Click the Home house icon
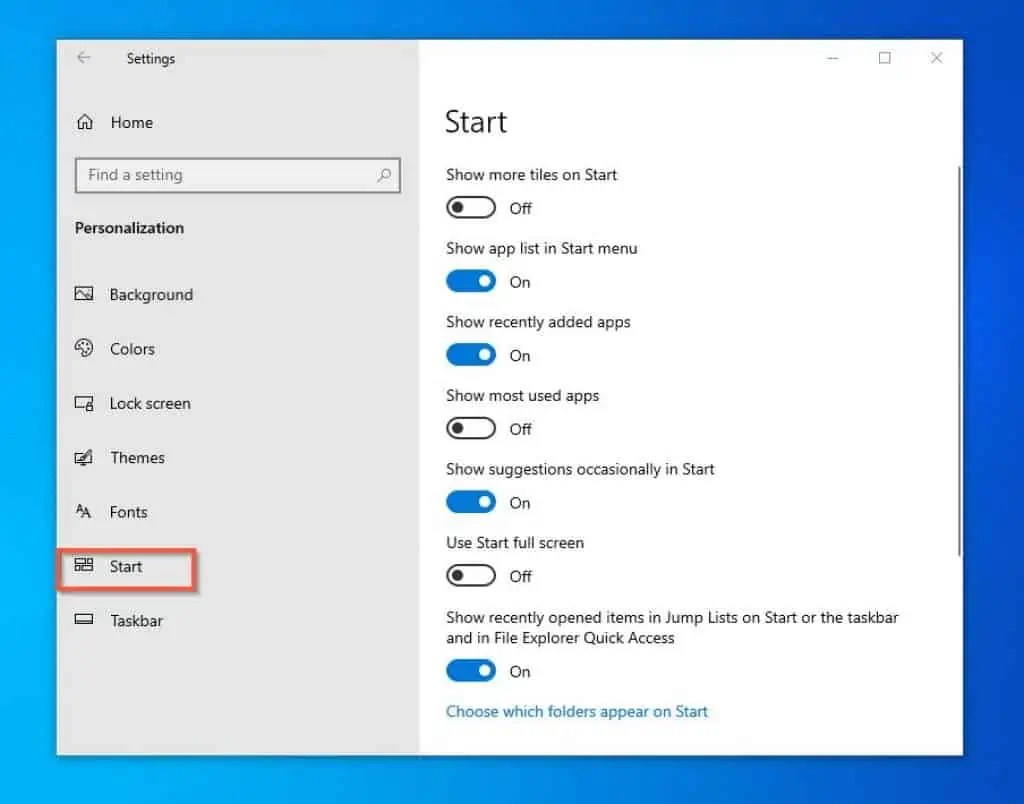The width and height of the screenshot is (1024, 804). click(x=84, y=121)
